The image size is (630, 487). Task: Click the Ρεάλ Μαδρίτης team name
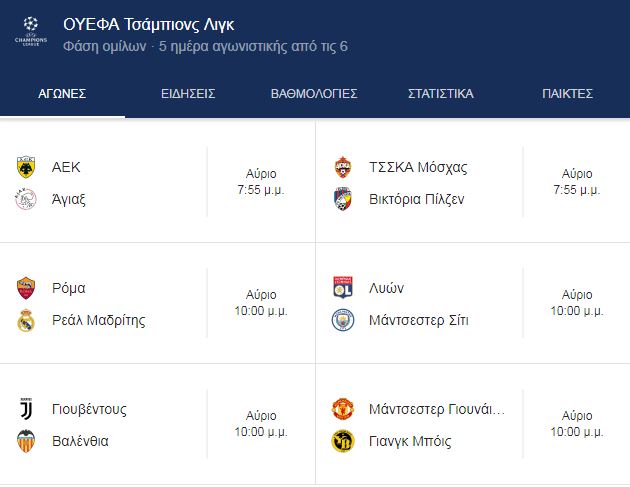coord(98,320)
